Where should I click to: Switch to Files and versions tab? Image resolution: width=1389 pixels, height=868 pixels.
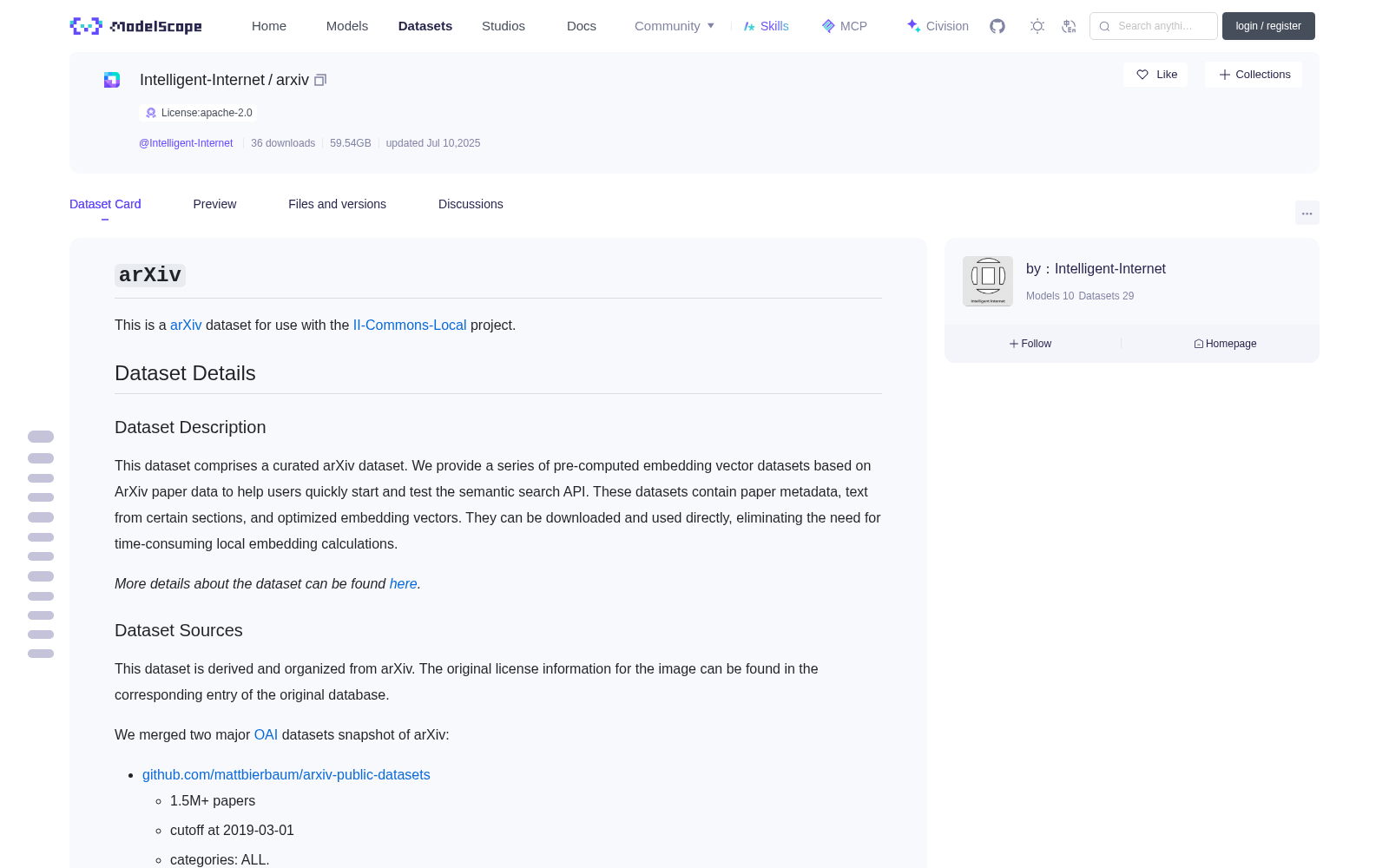pos(337,204)
